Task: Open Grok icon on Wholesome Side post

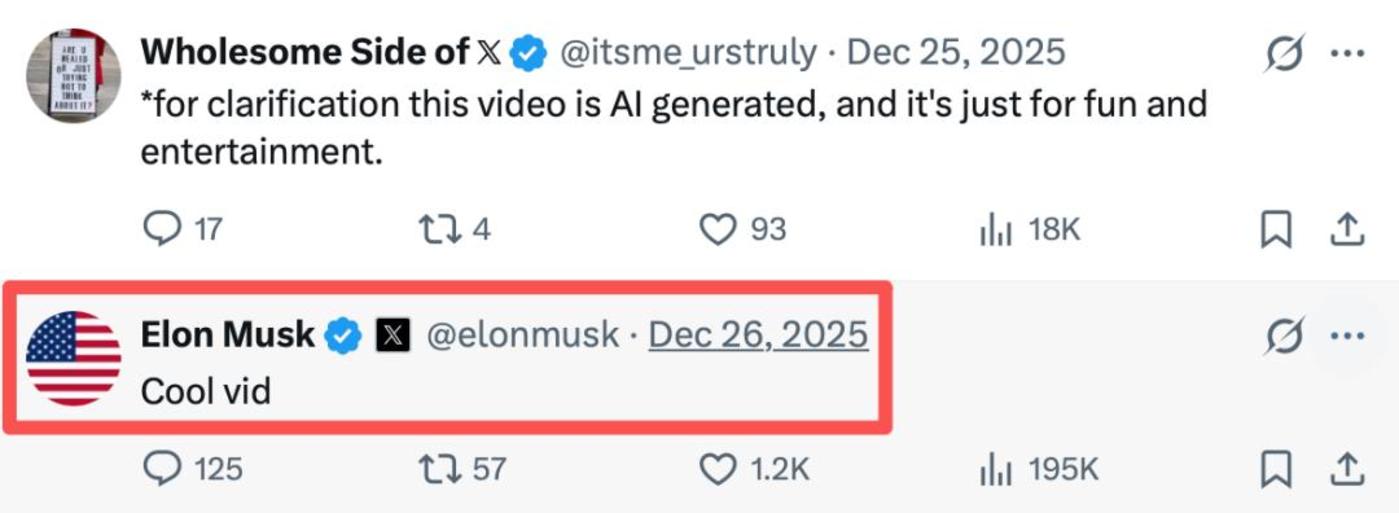Action: (1283, 53)
